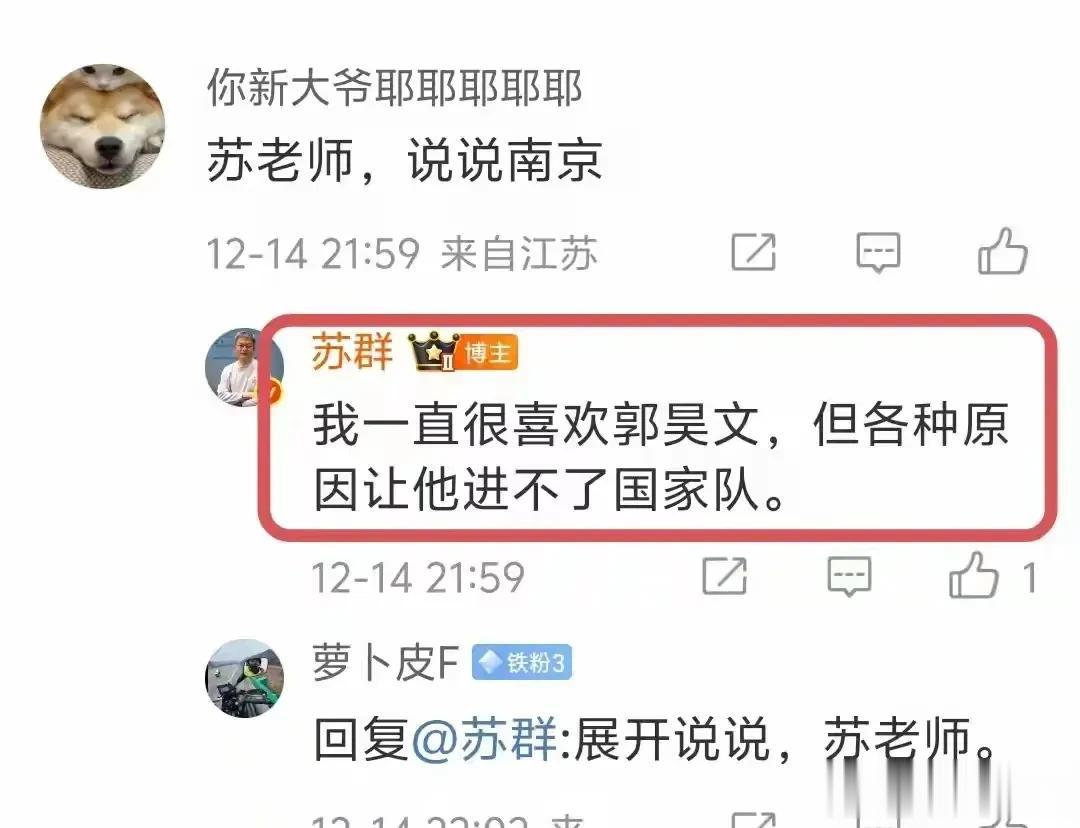Tap the like count next to 苏群's thumbs-up

(1029, 577)
